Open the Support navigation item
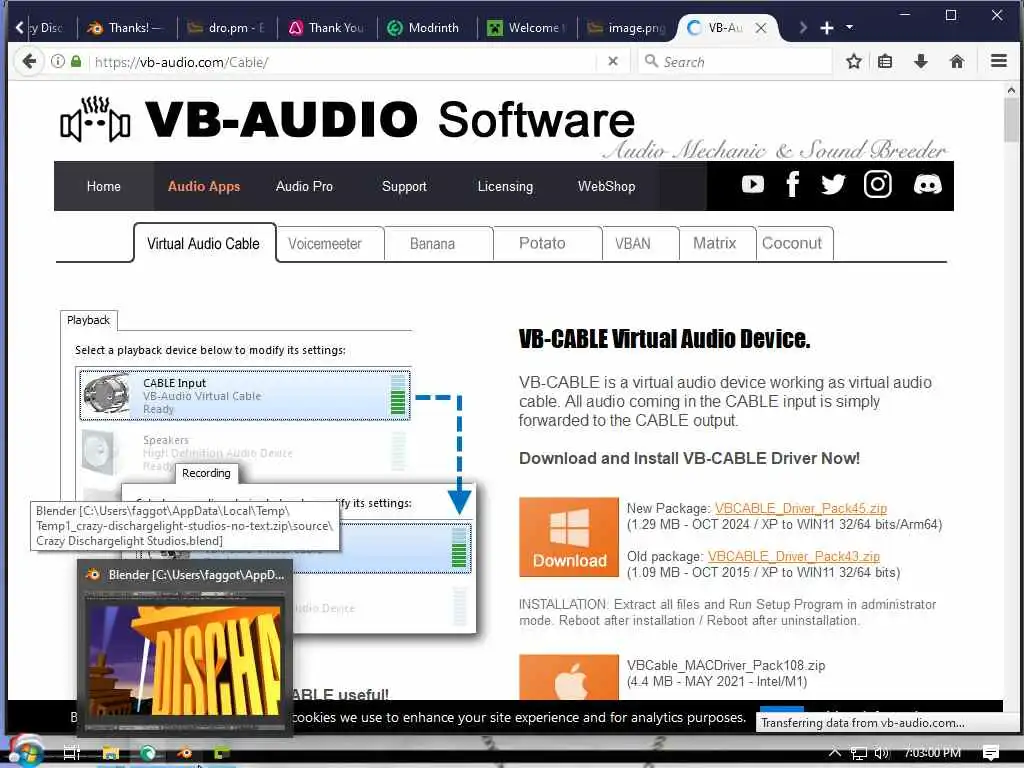This screenshot has width=1024, height=768. pos(404,187)
